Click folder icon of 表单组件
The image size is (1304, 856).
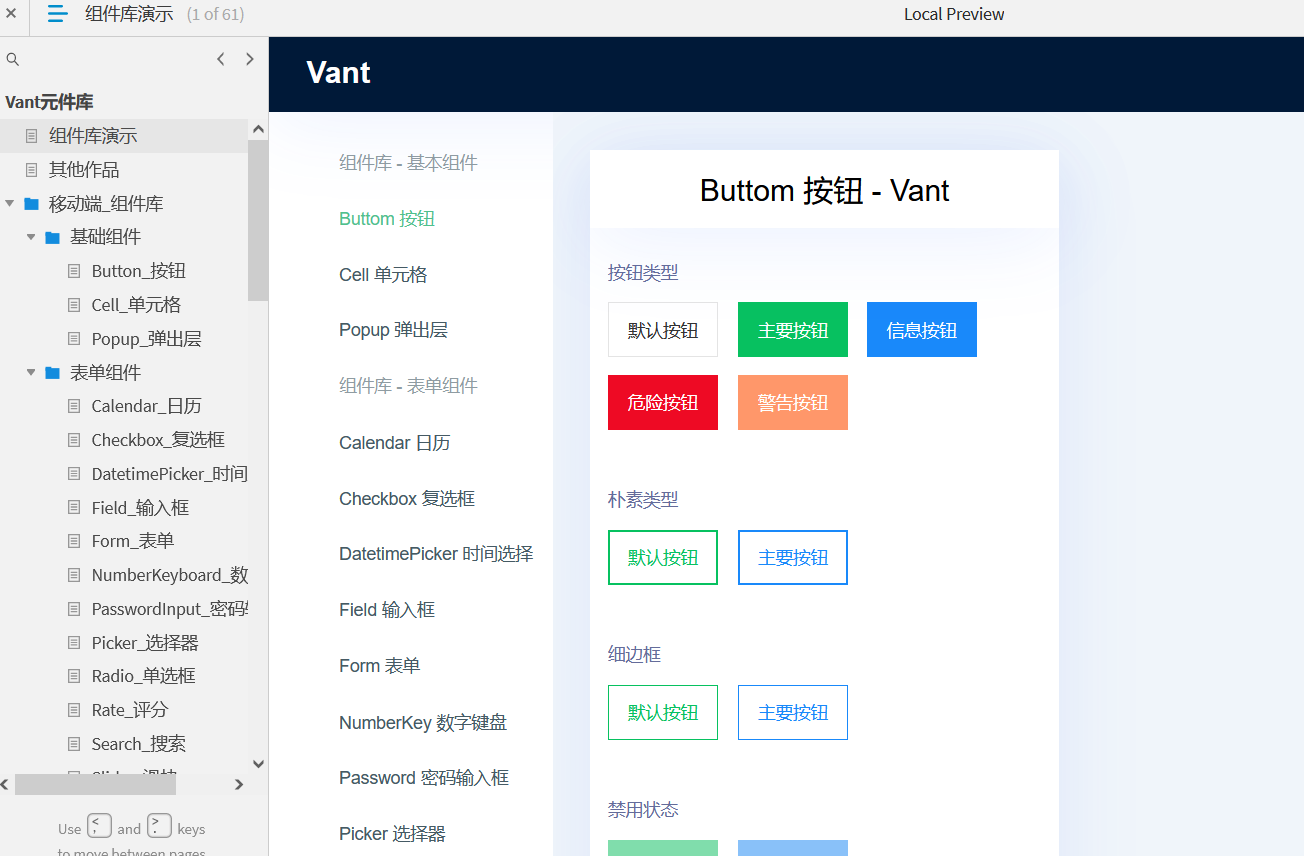(x=53, y=373)
